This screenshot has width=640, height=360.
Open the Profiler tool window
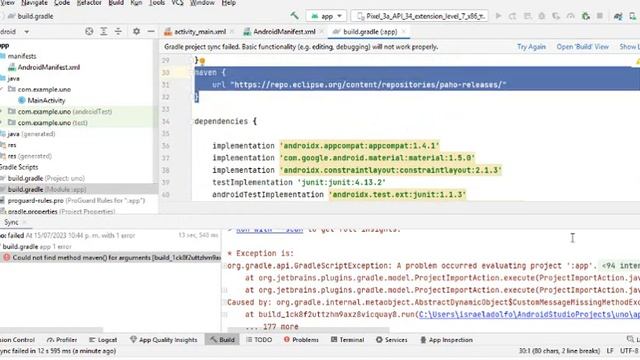point(62,340)
